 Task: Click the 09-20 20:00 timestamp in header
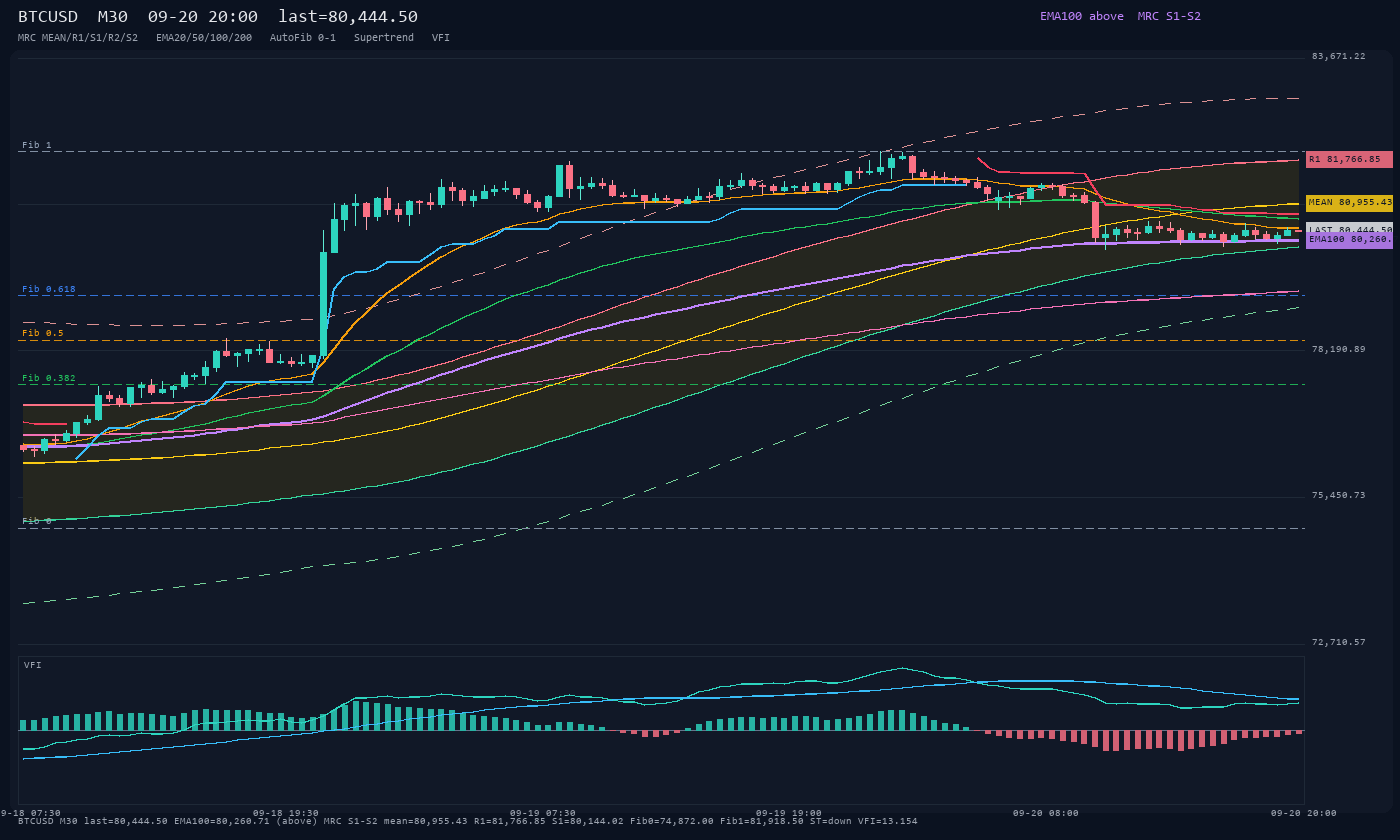pos(203,17)
